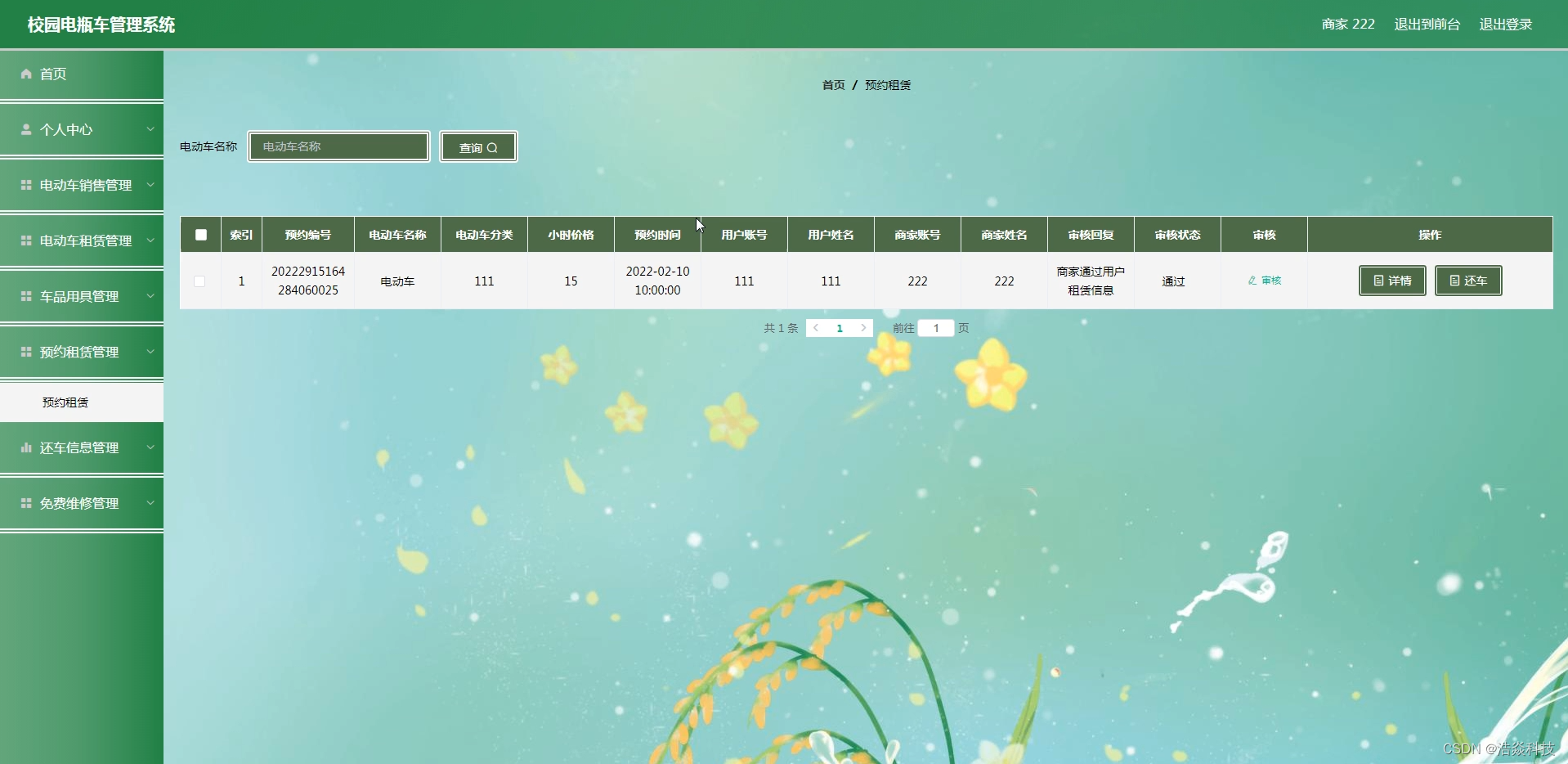Click the magnifier icon inside the 查询 button
The height and width of the screenshot is (764, 1568).
tap(491, 147)
